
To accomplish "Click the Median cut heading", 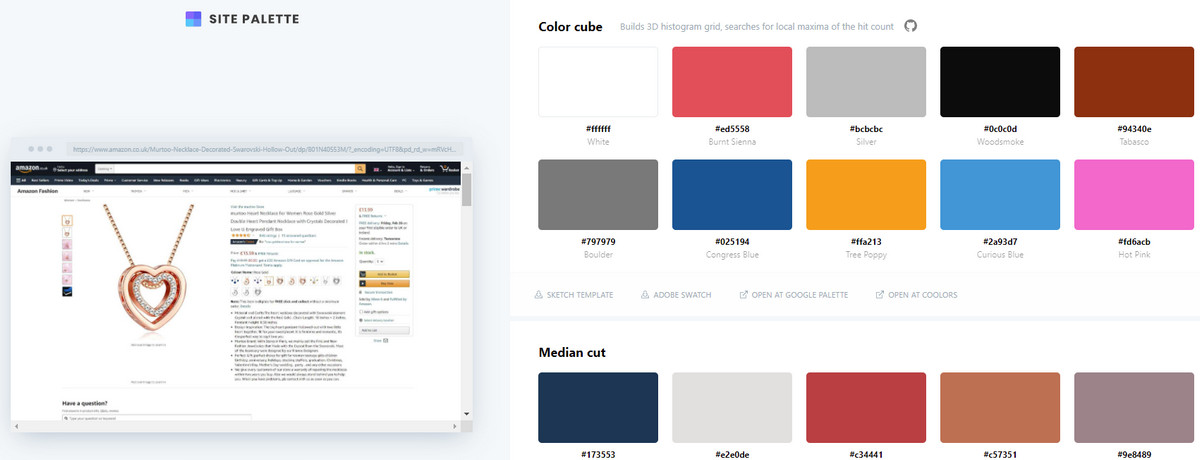I will pyautogui.click(x=572, y=352).
